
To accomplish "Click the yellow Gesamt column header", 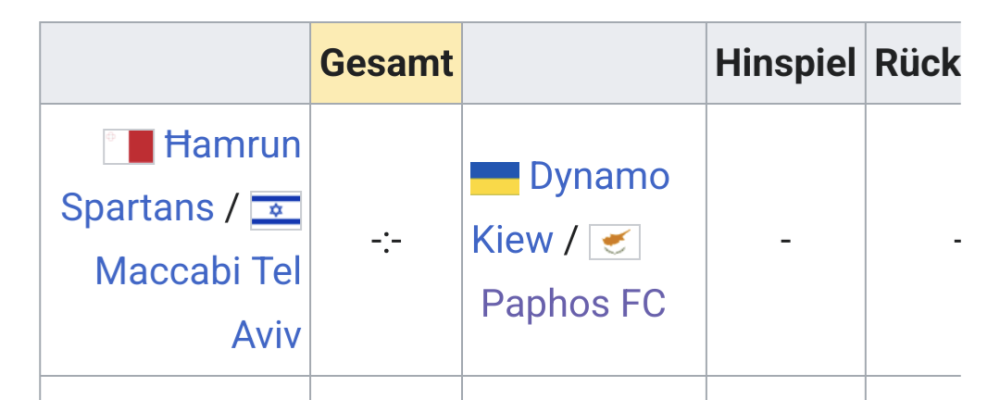I will (386, 64).
